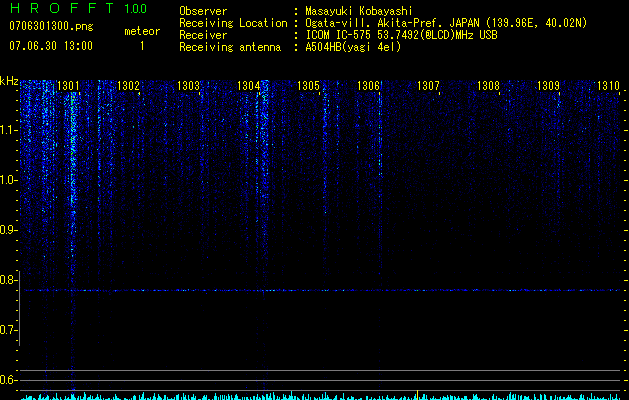629x400 pixels.
Task: Click the Observer label
Action: (203, 11)
